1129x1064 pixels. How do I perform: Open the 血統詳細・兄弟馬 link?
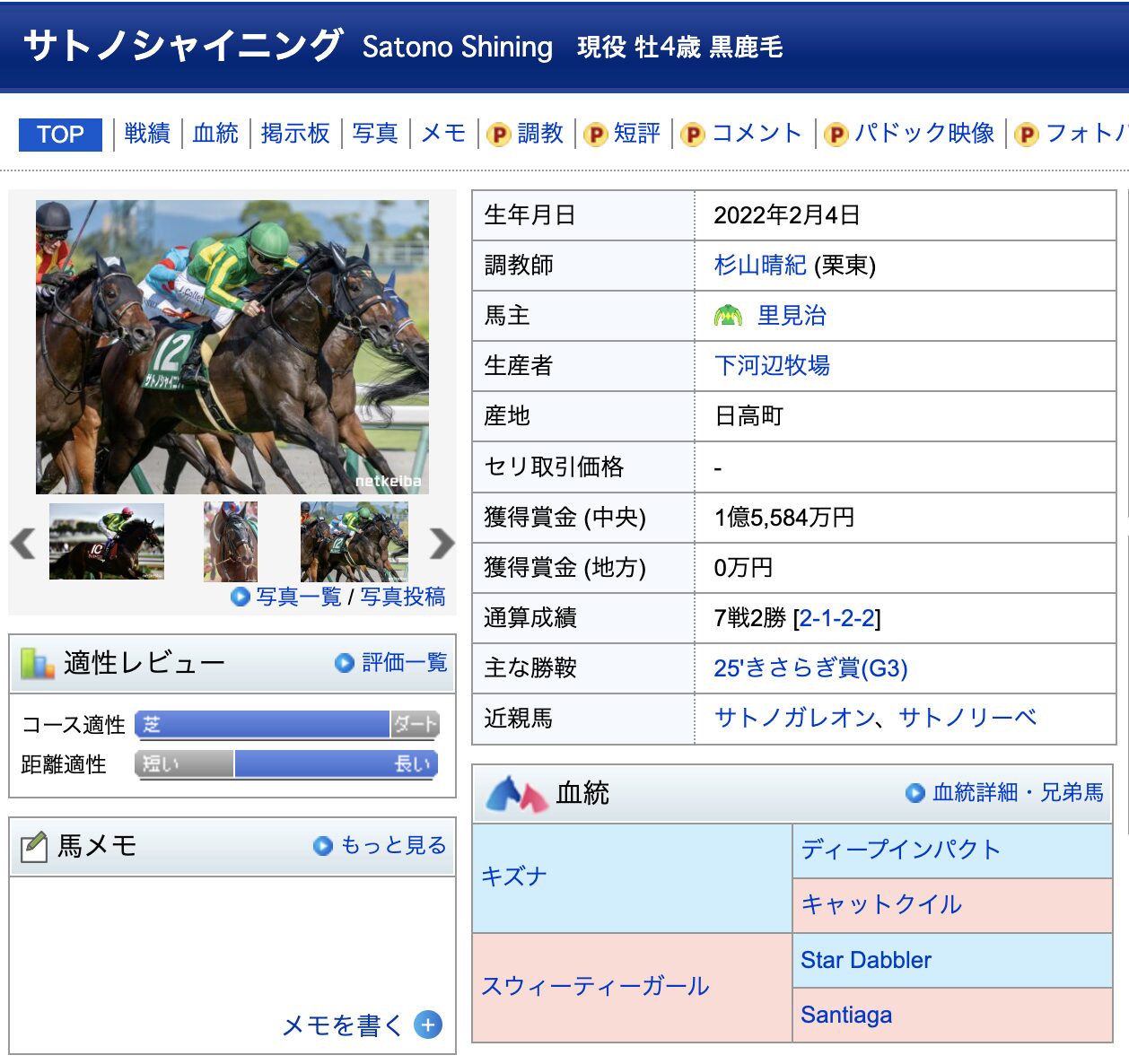click(x=1019, y=793)
